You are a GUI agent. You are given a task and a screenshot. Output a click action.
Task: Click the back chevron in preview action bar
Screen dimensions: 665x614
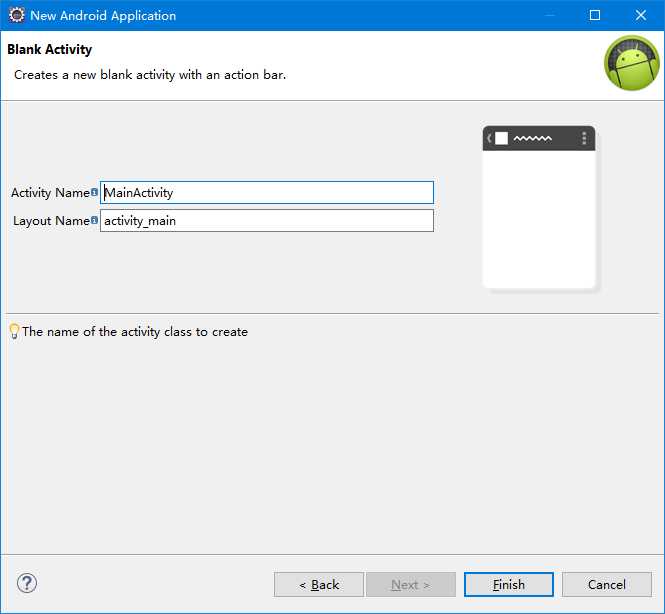[489, 138]
